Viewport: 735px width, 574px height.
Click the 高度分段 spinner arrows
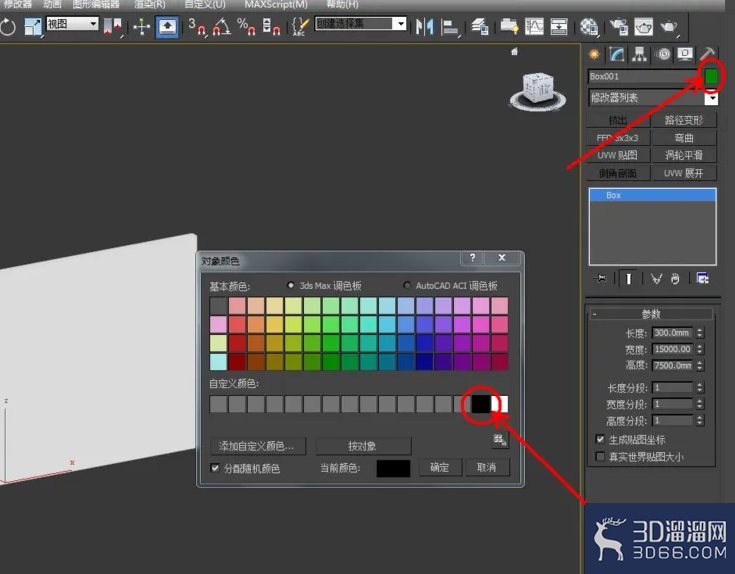700,420
